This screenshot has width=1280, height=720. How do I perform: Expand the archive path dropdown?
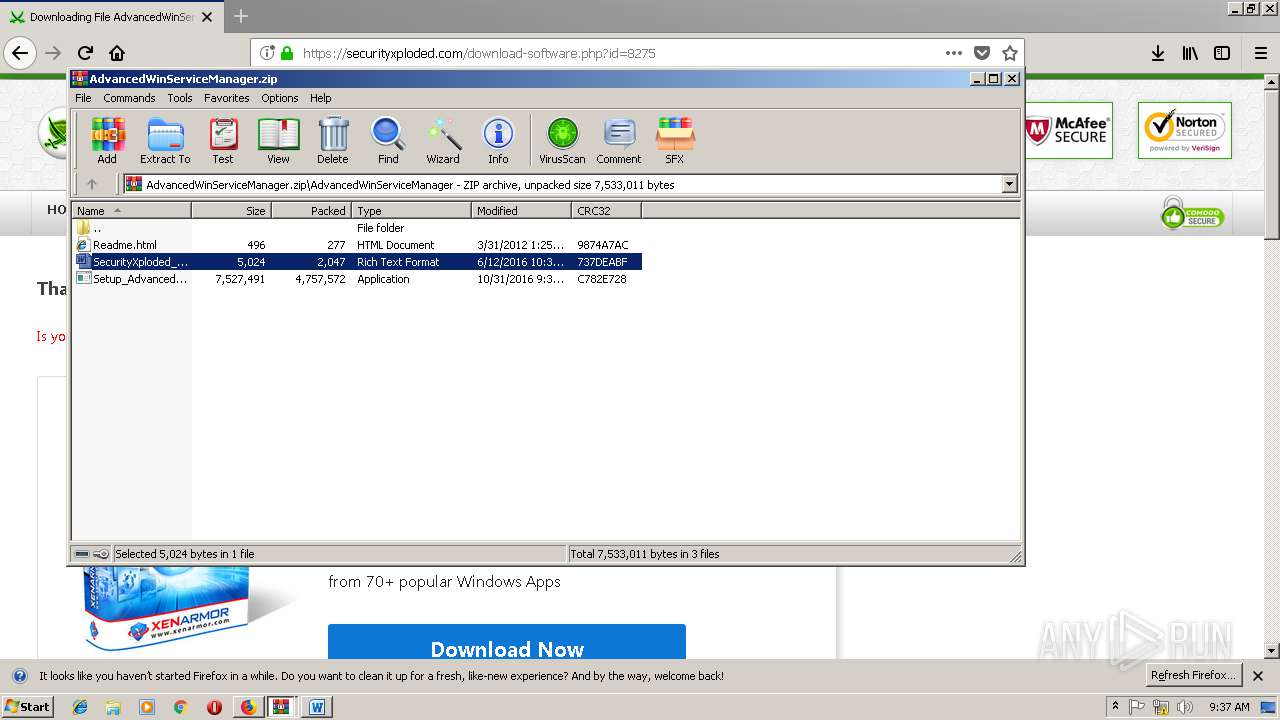pyautogui.click(x=1009, y=184)
